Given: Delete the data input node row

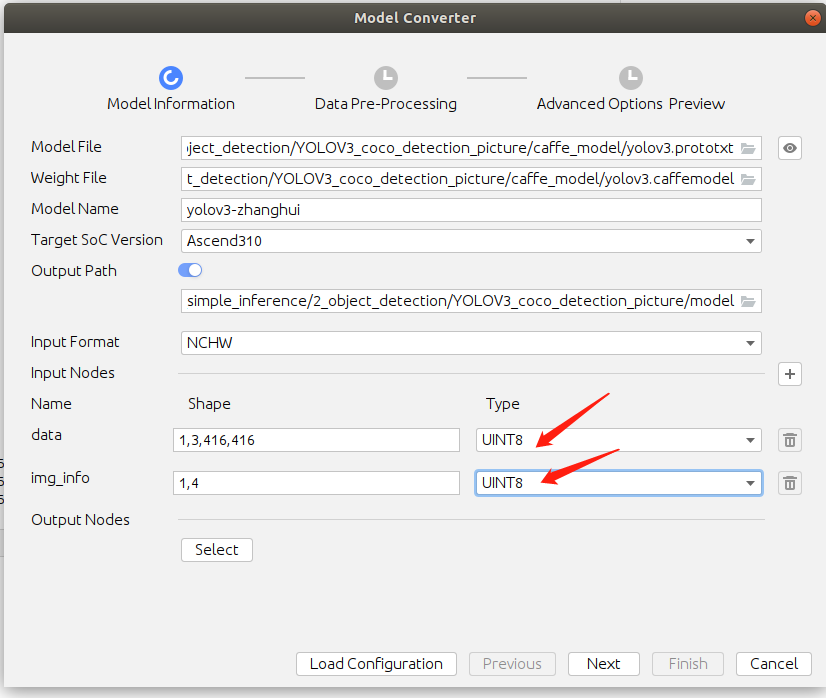Looking at the screenshot, I should 790,440.
